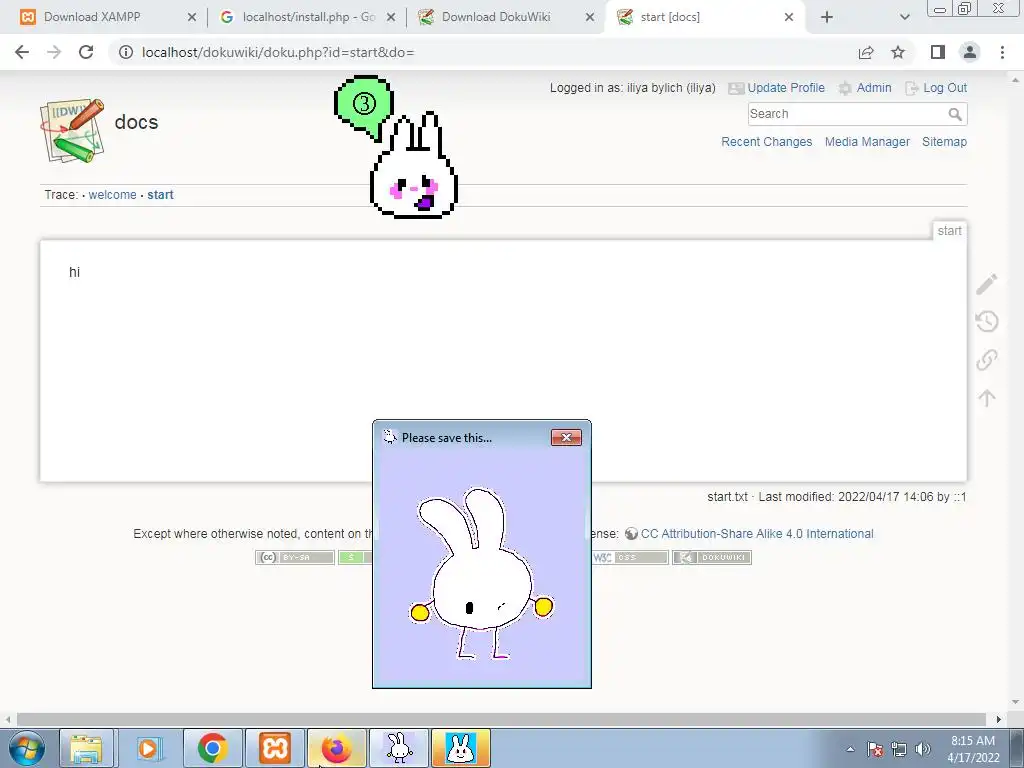Click the wiki Search field

(x=846, y=114)
